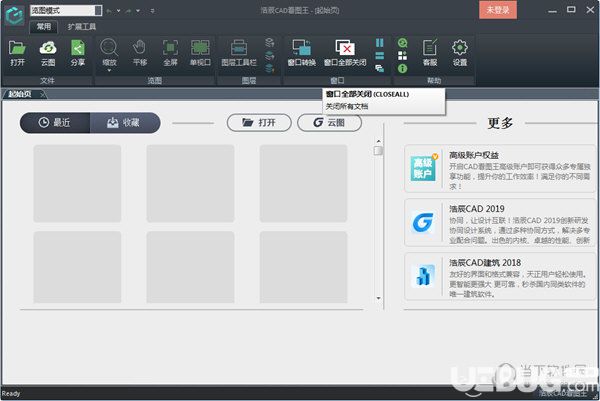Click the green refresh update icon
Viewport: 600px width, 401px height.
pyautogui.click(x=403, y=43)
